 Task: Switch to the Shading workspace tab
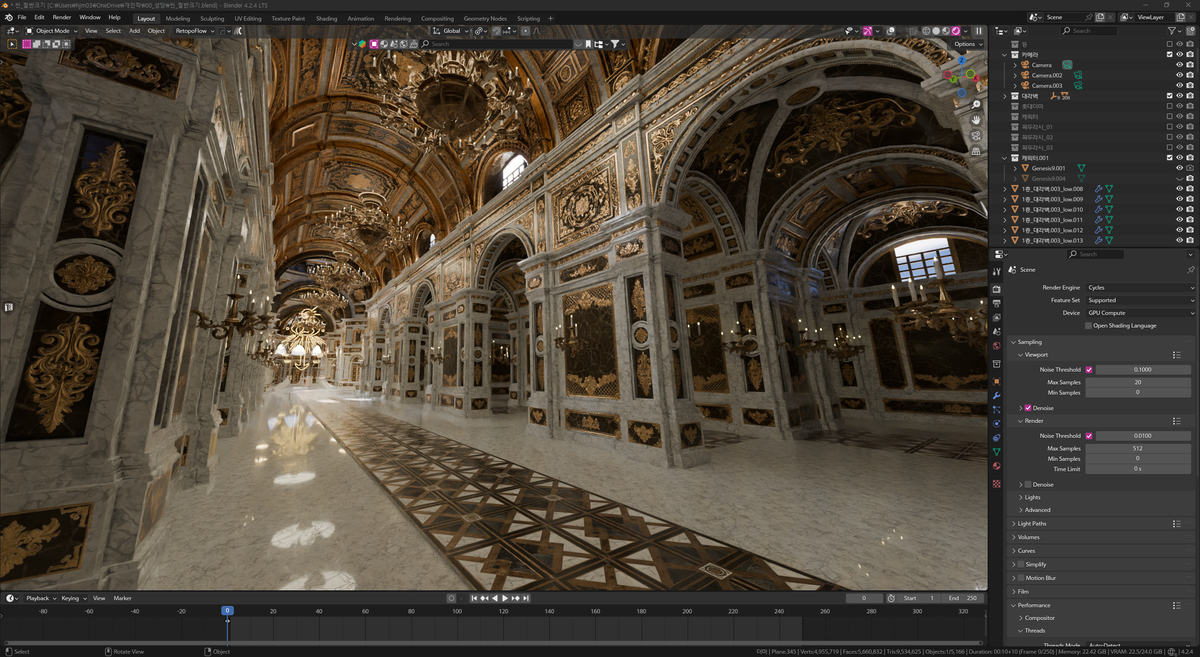click(327, 18)
